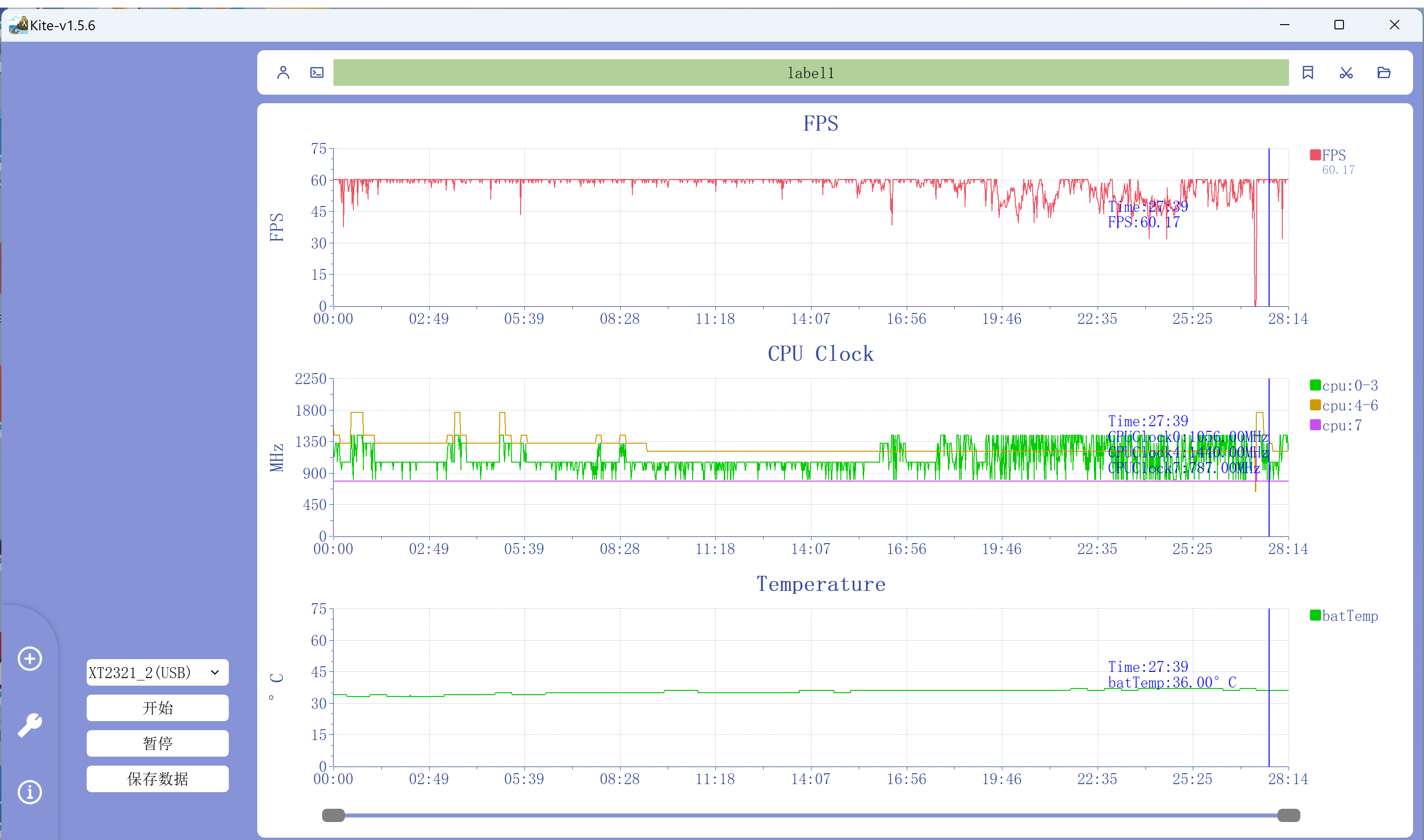Image resolution: width=1424 pixels, height=840 pixels.
Task: Click the cpu:7 purple legend swatch
Action: [x=1316, y=425]
